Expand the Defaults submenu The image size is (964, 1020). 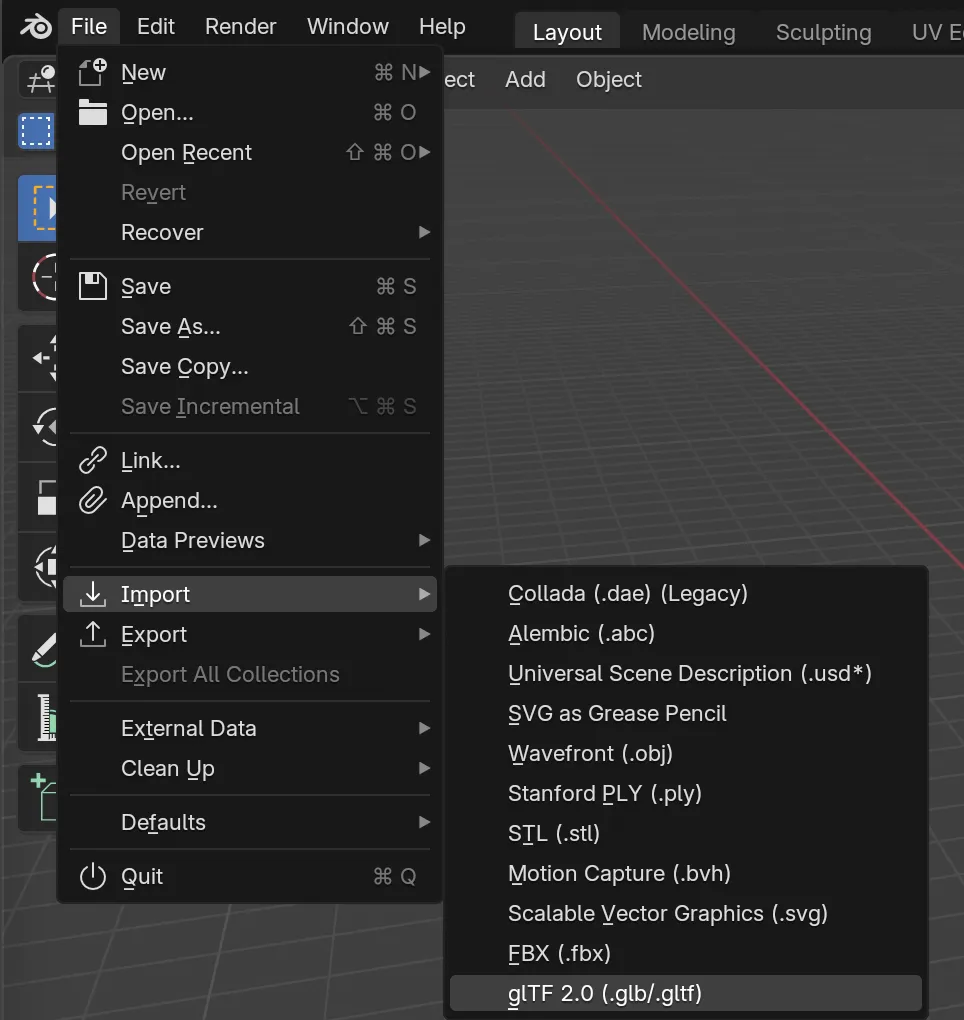click(x=424, y=822)
